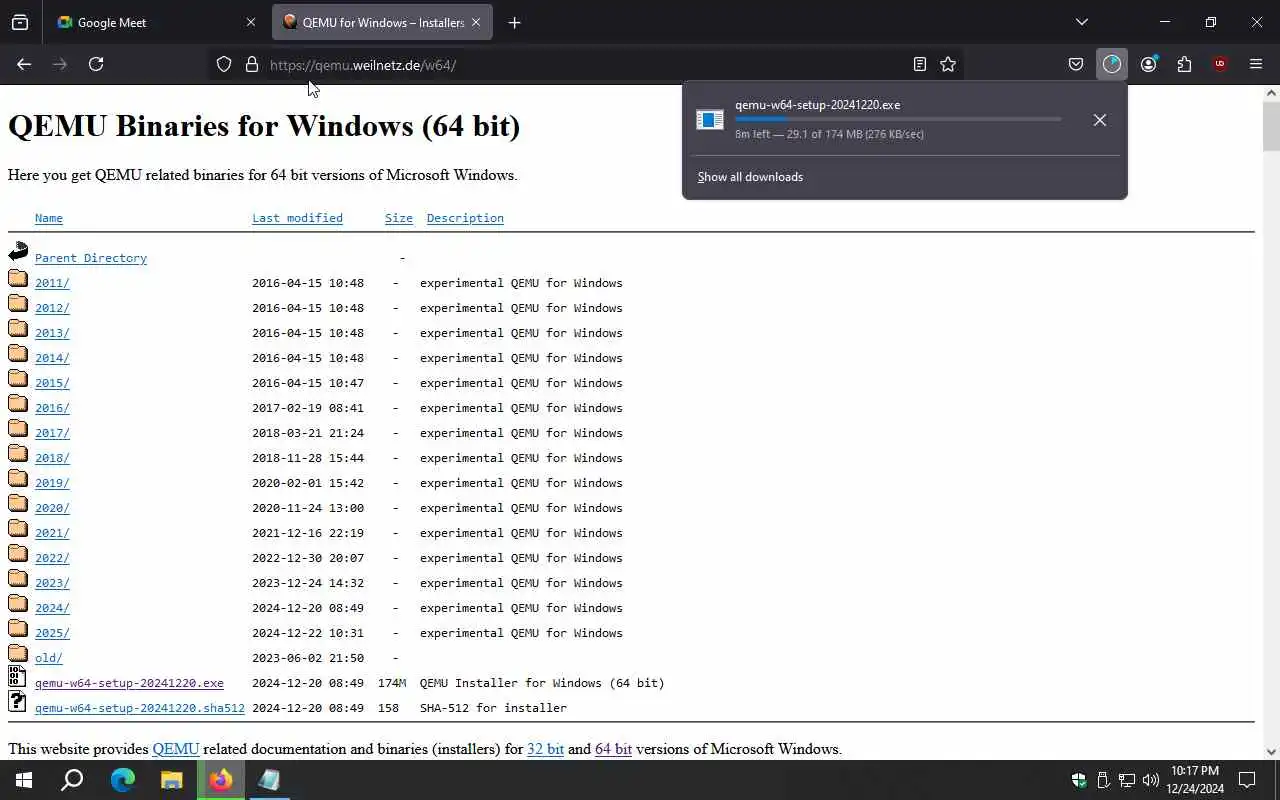
Task: Download qemu-w64-setup-20241220.exe link
Action: [x=129, y=683]
